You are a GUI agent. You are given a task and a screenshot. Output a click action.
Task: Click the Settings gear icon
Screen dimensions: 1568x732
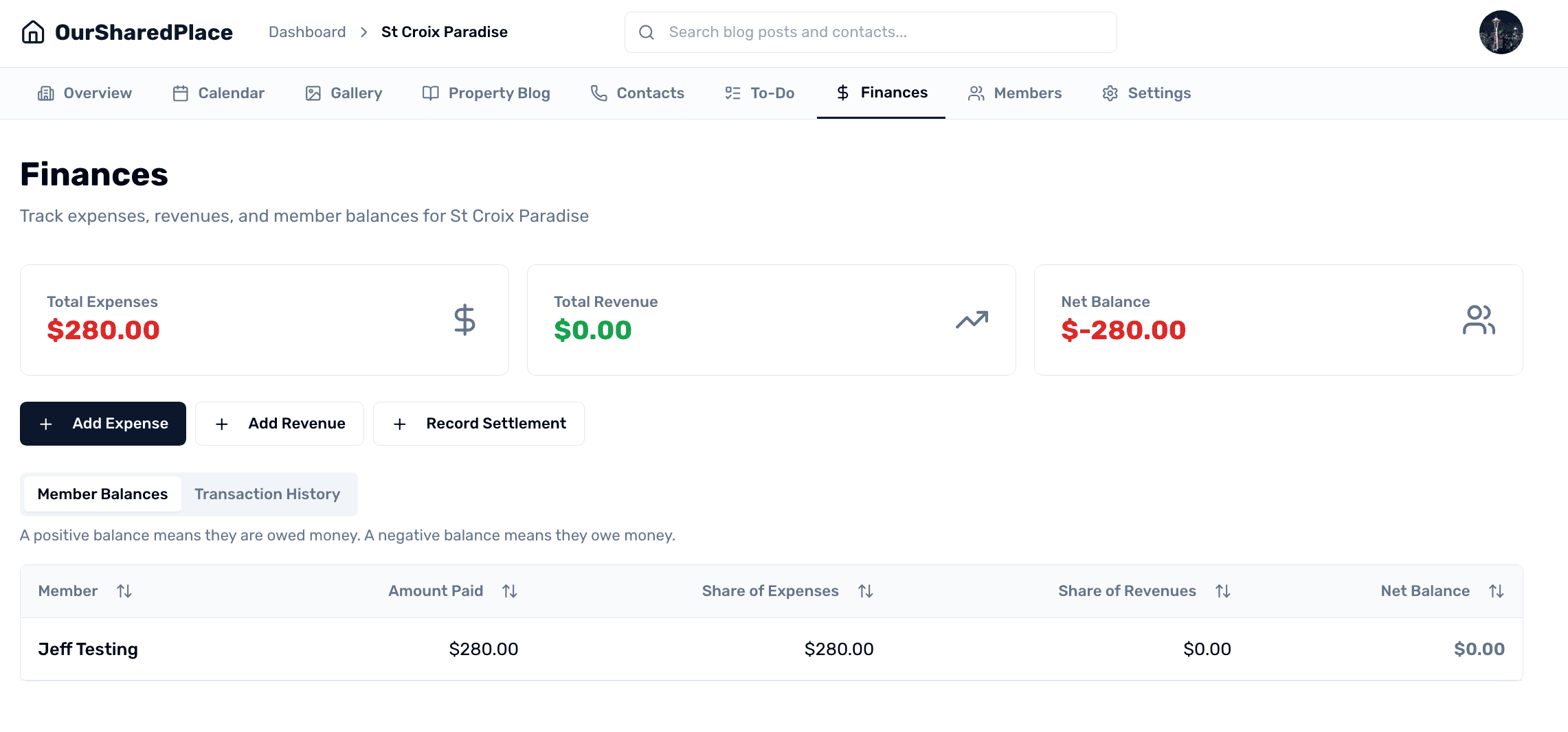coord(1109,93)
